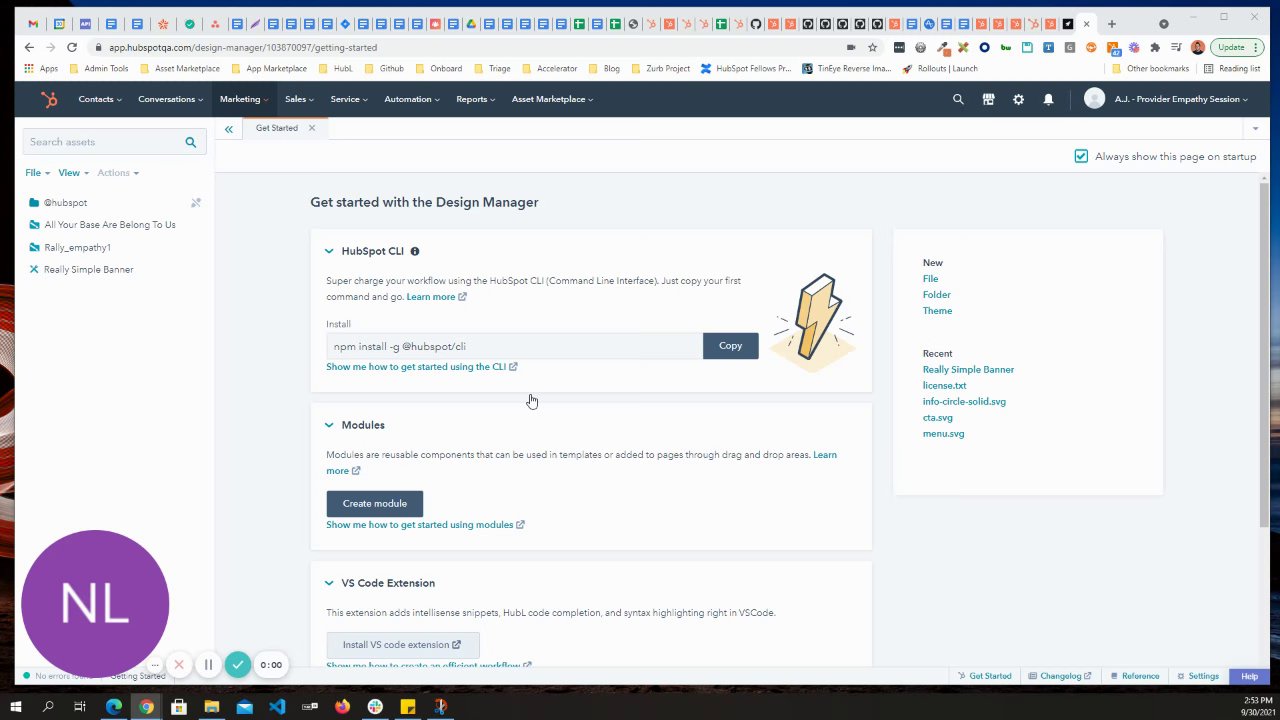This screenshot has width=1280, height=720.
Task: Open the Conversations navigation dropdown
Action: 171,99
